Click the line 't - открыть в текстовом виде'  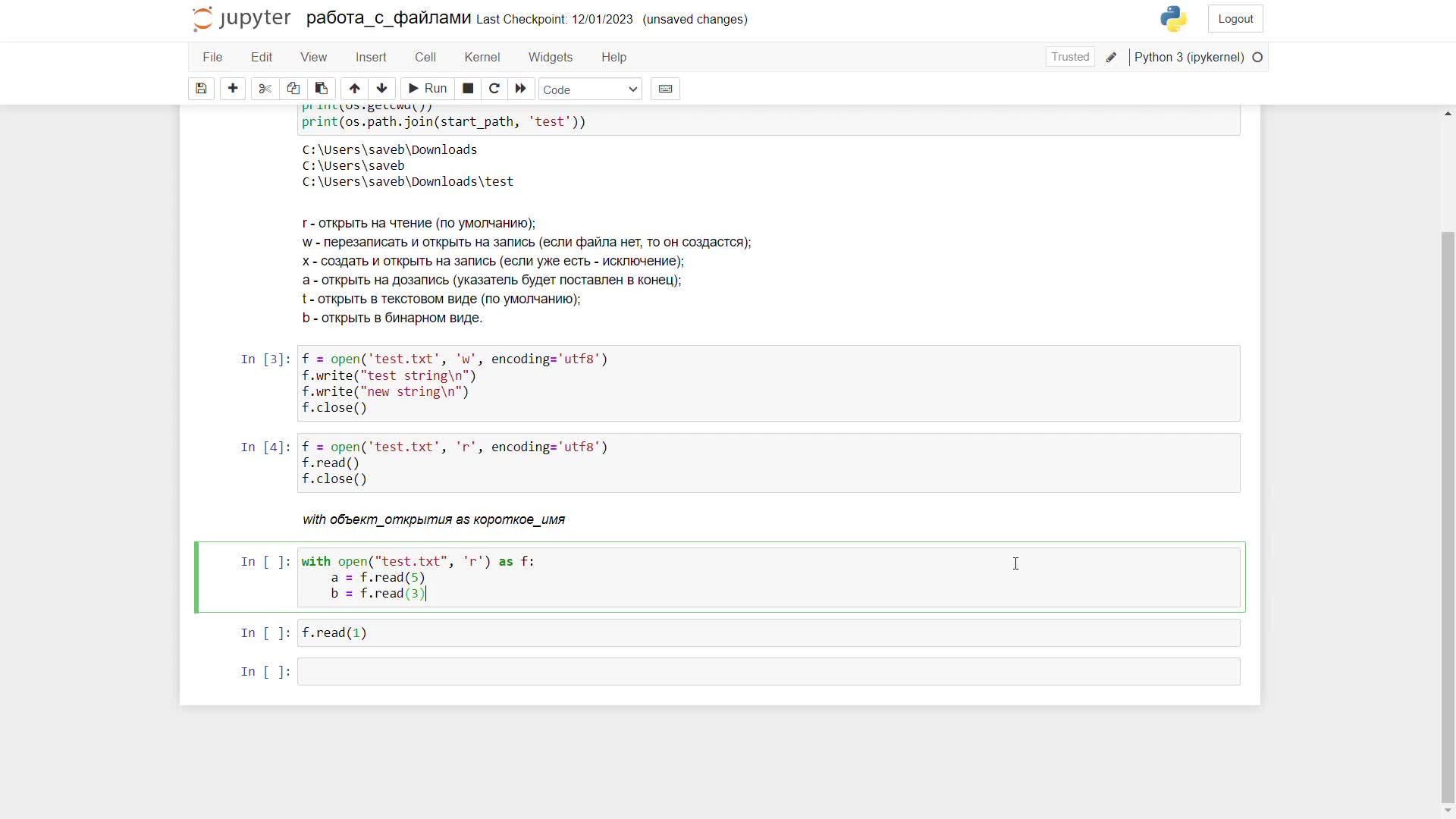point(441,300)
